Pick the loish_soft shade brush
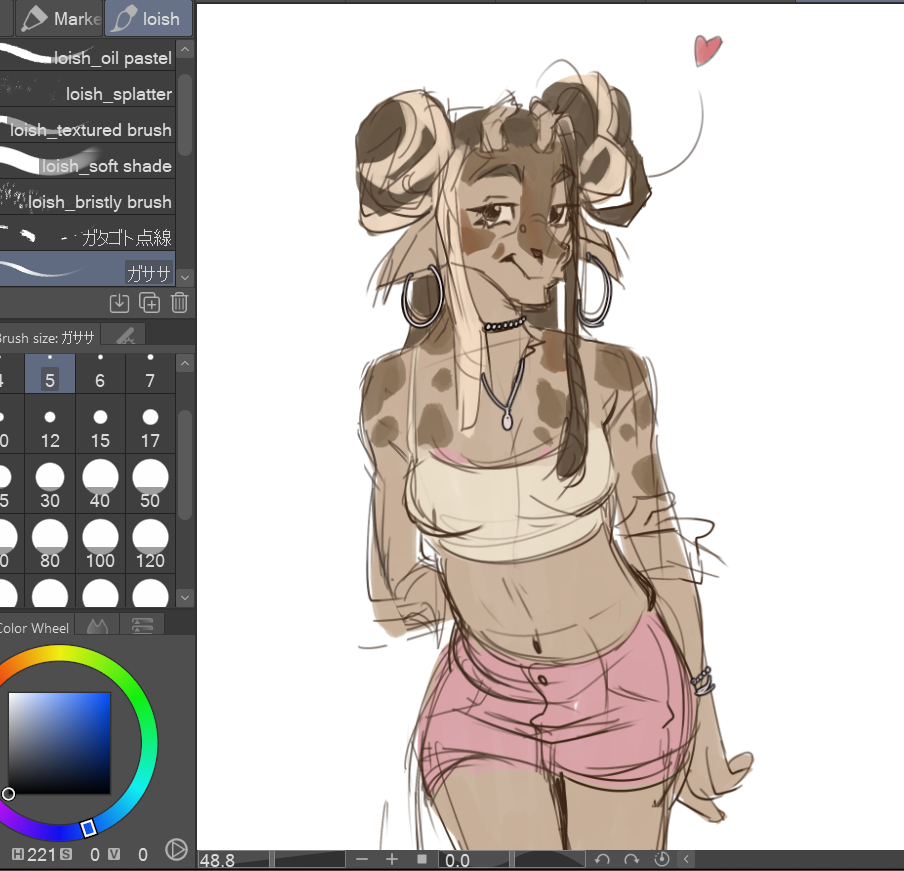Image resolution: width=904 pixels, height=871 pixels. pos(88,165)
